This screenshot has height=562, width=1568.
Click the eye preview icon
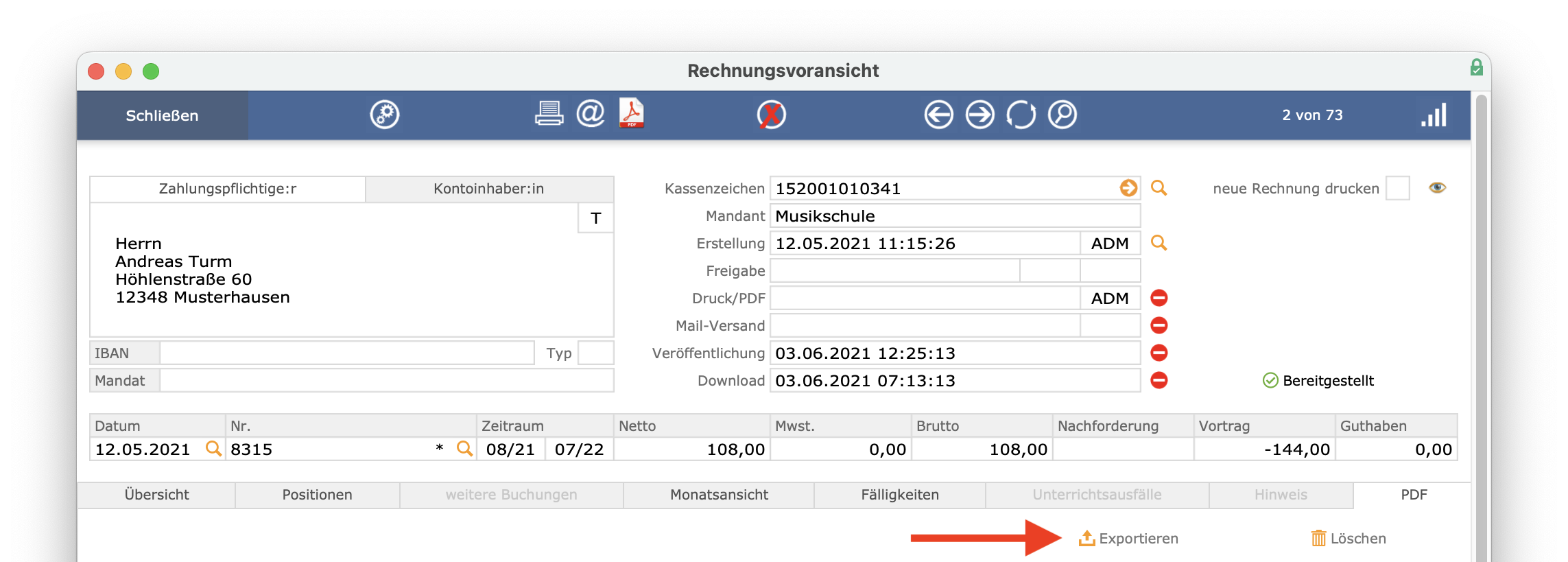click(x=1438, y=187)
